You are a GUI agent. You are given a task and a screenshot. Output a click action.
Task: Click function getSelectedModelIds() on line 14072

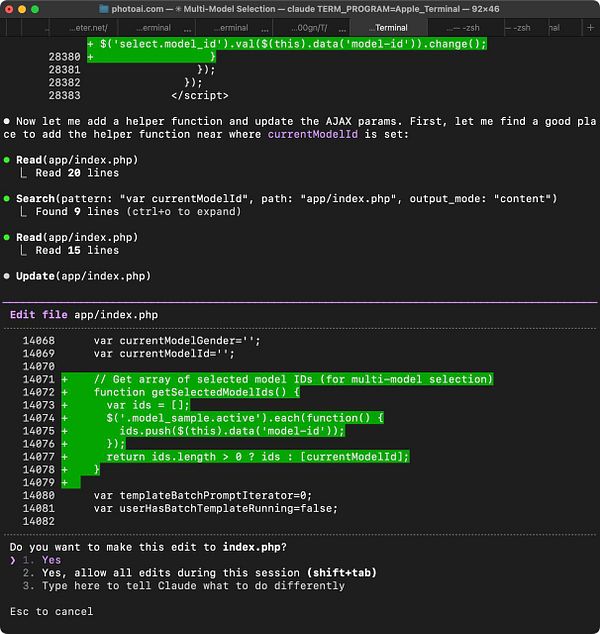[x=196, y=392]
